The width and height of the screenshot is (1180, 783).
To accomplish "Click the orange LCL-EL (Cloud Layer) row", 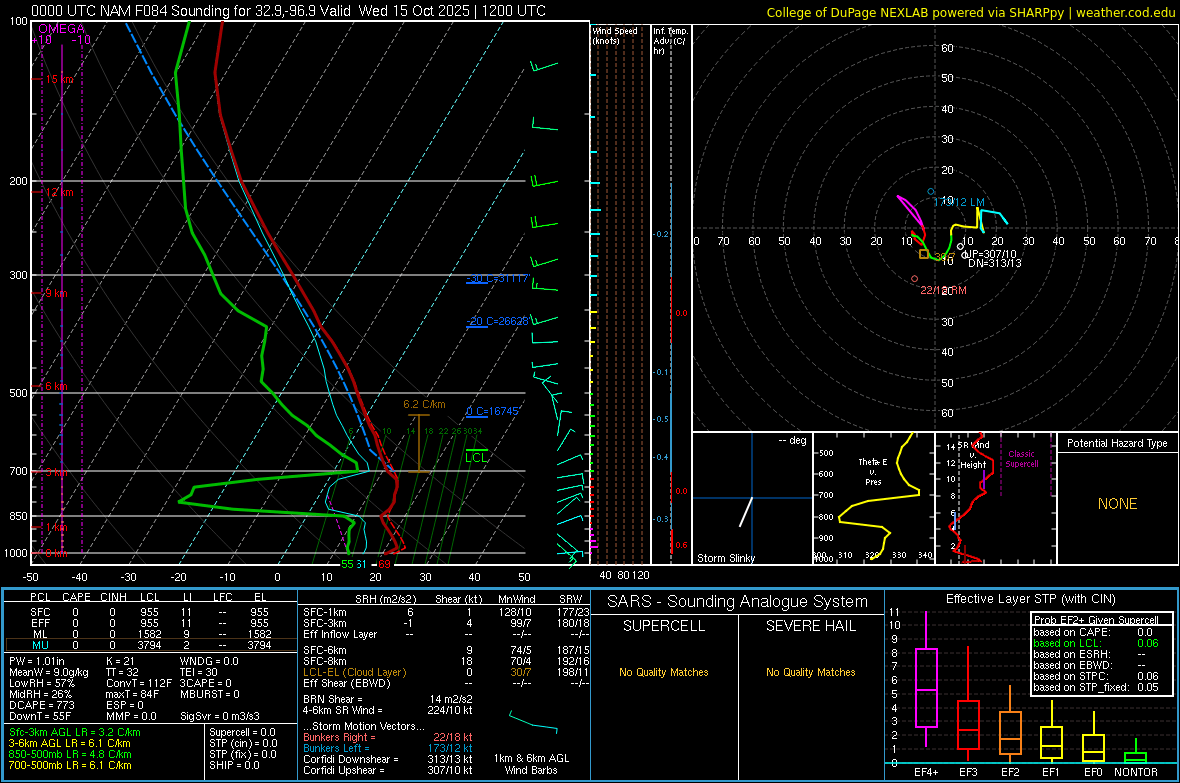I will pos(446,672).
